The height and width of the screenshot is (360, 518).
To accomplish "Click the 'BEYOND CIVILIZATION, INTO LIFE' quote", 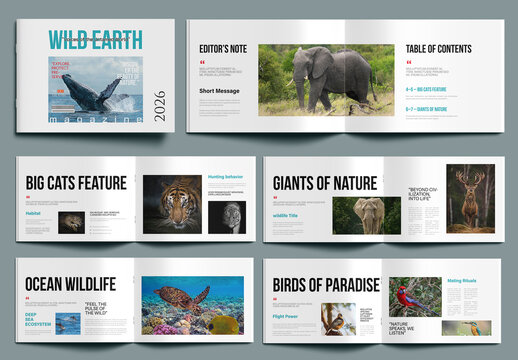I will (423, 194).
